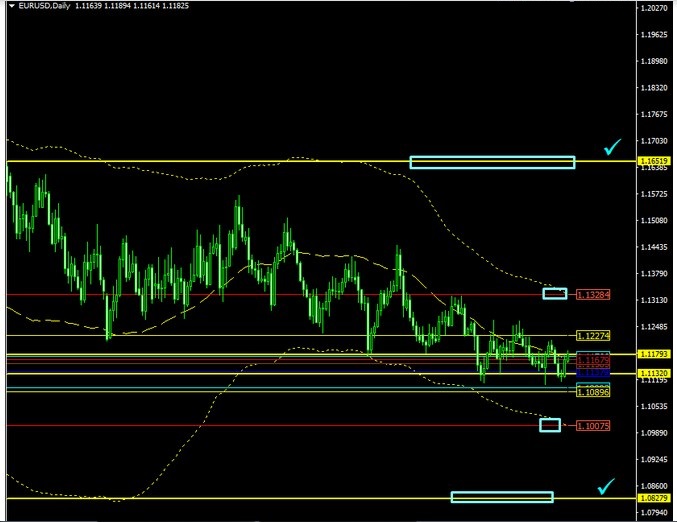Click the 1.10535 price scale value
The width and height of the screenshot is (677, 522).
click(654, 406)
